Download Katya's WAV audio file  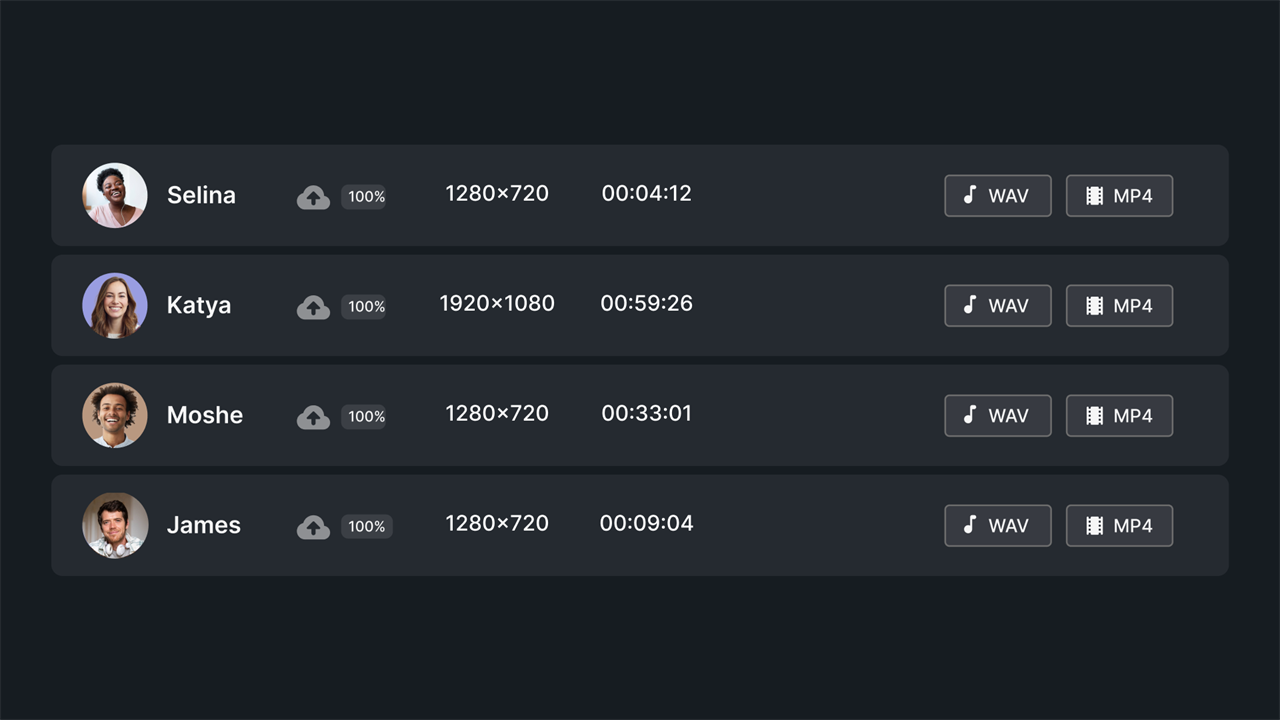998,306
